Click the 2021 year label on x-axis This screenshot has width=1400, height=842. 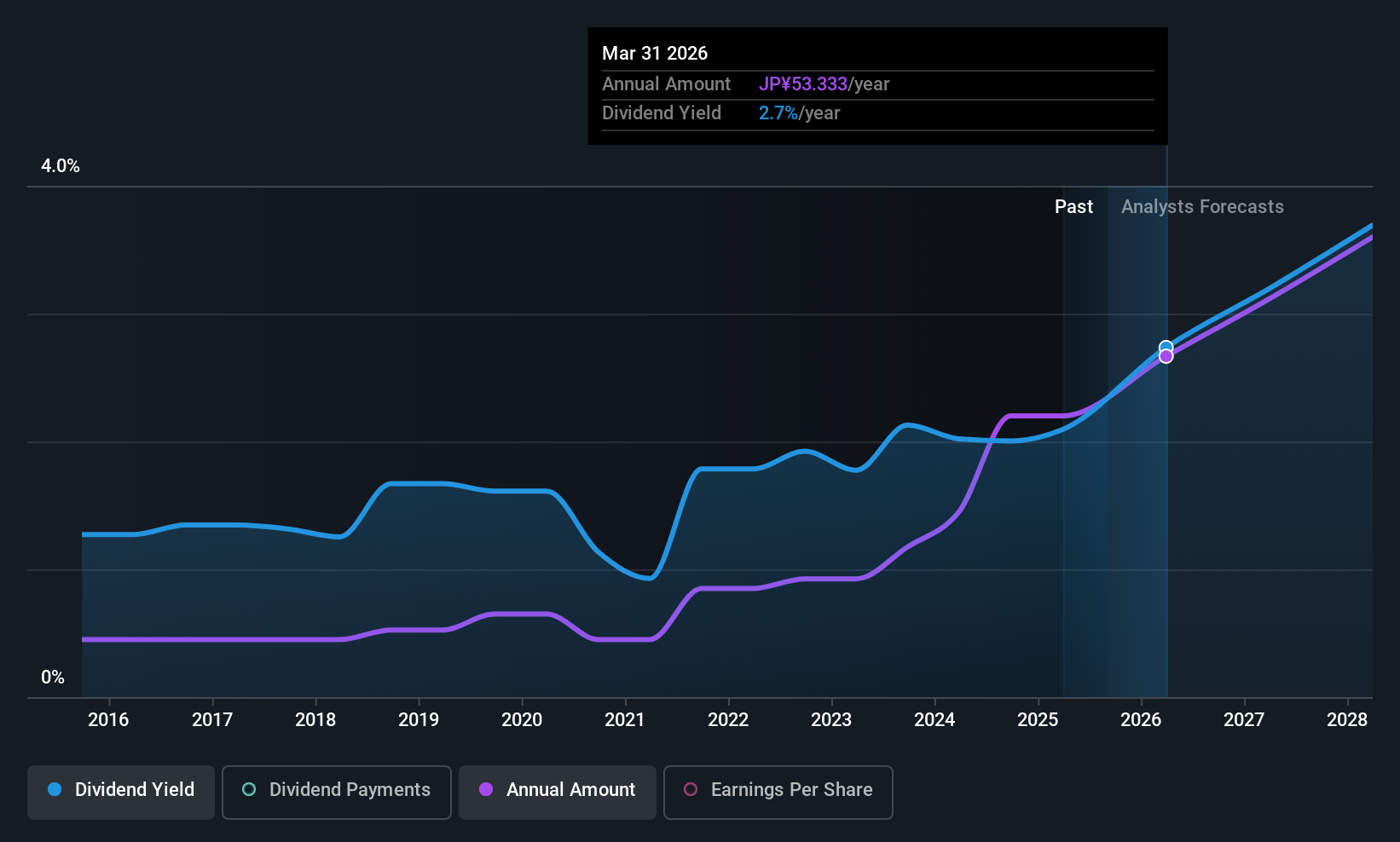625,719
